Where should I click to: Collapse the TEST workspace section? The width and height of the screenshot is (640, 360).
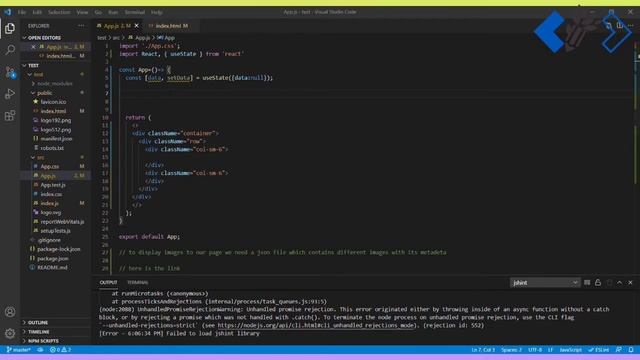pyautogui.click(x=33, y=65)
